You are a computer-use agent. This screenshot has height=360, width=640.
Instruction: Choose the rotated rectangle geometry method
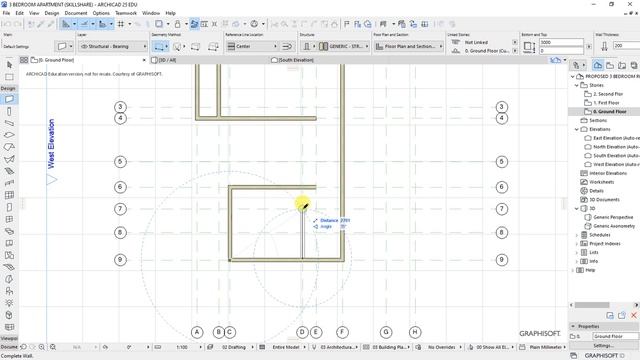click(213, 47)
